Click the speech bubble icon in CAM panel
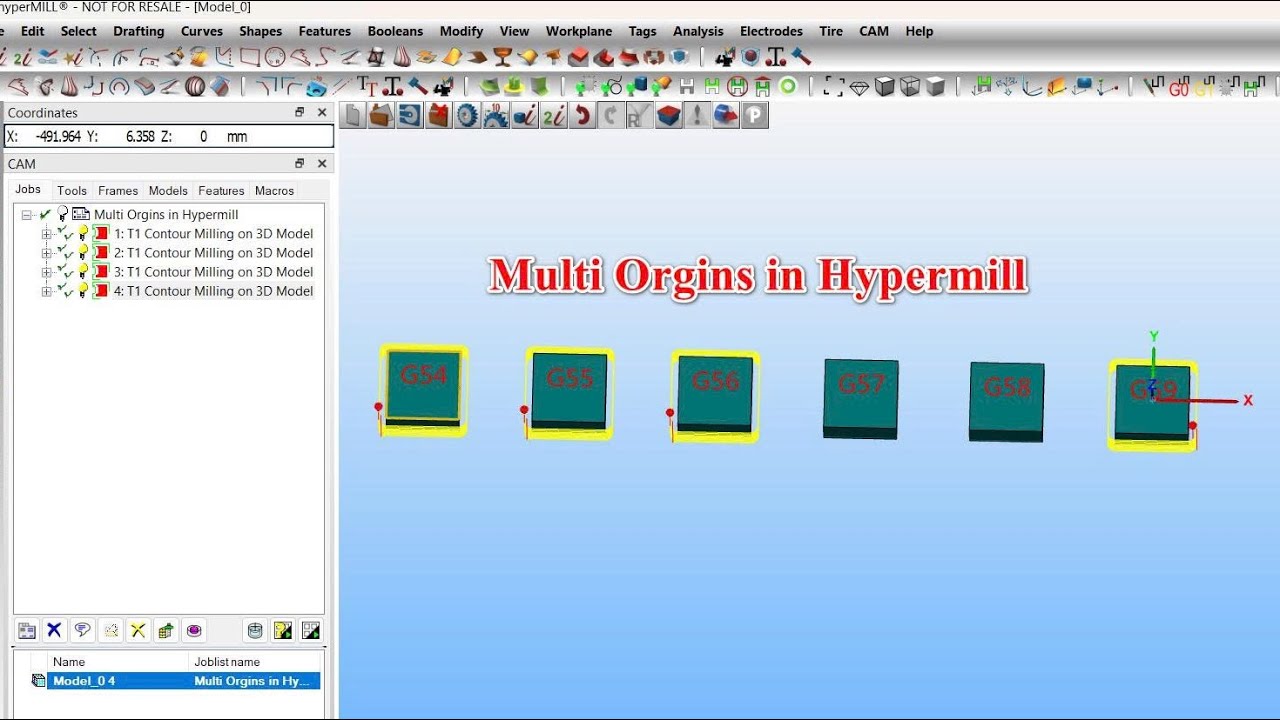Screen dimensions: 1280x720 tap(82, 630)
